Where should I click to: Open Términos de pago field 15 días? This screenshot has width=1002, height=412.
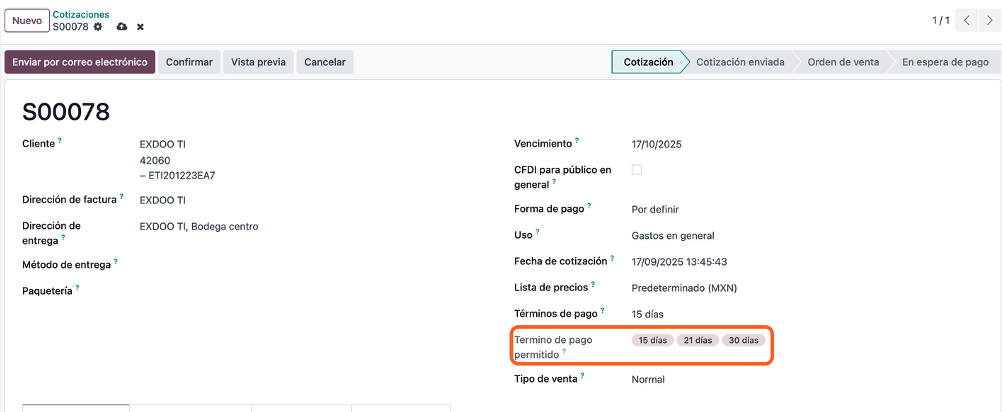647,314
